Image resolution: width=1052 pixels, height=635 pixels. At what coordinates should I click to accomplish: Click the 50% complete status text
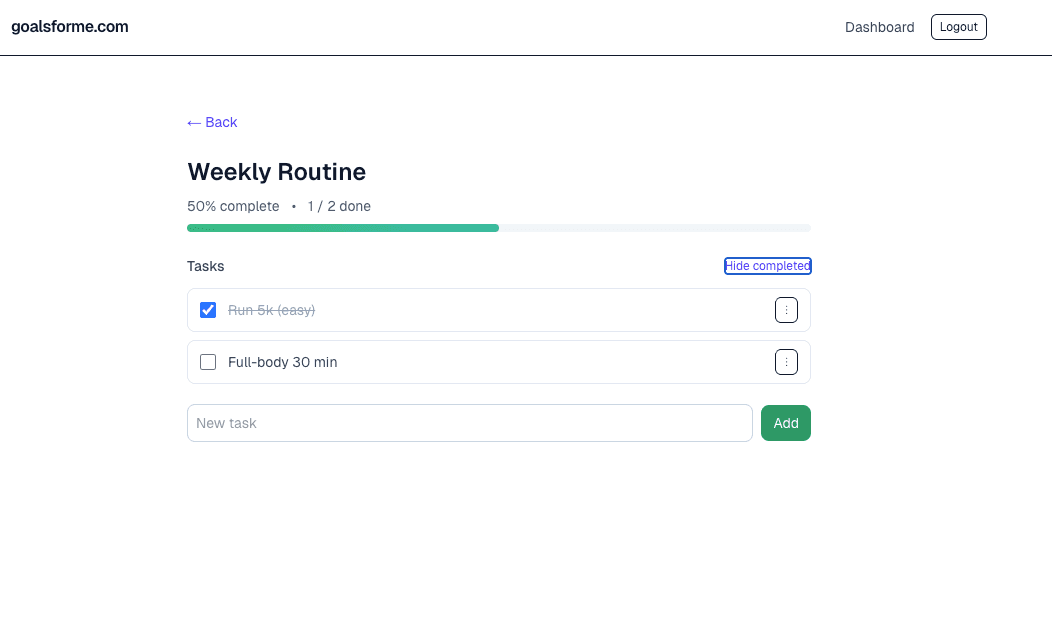tap(233, 206)
